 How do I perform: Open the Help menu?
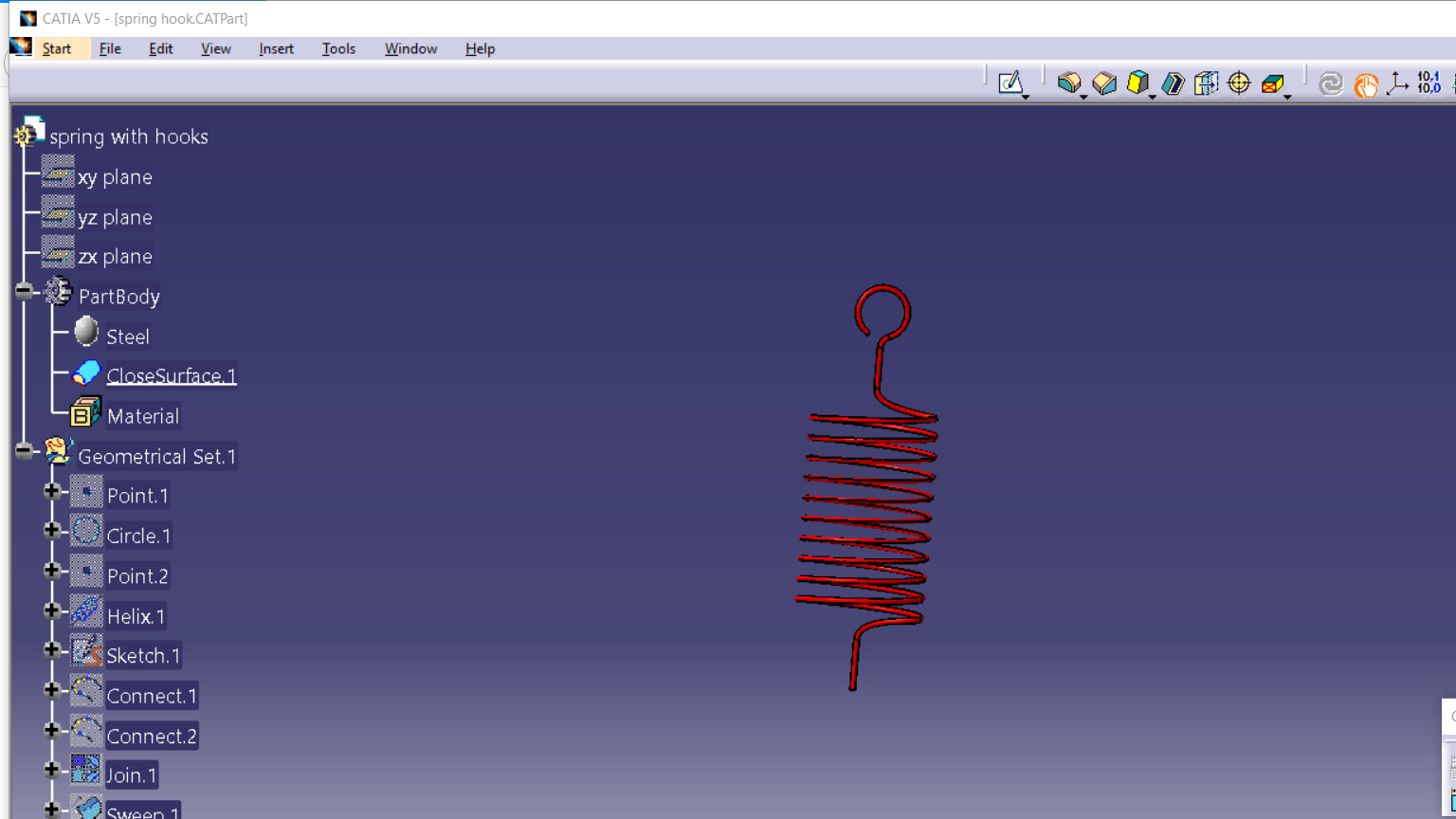[x=481, y=48]
